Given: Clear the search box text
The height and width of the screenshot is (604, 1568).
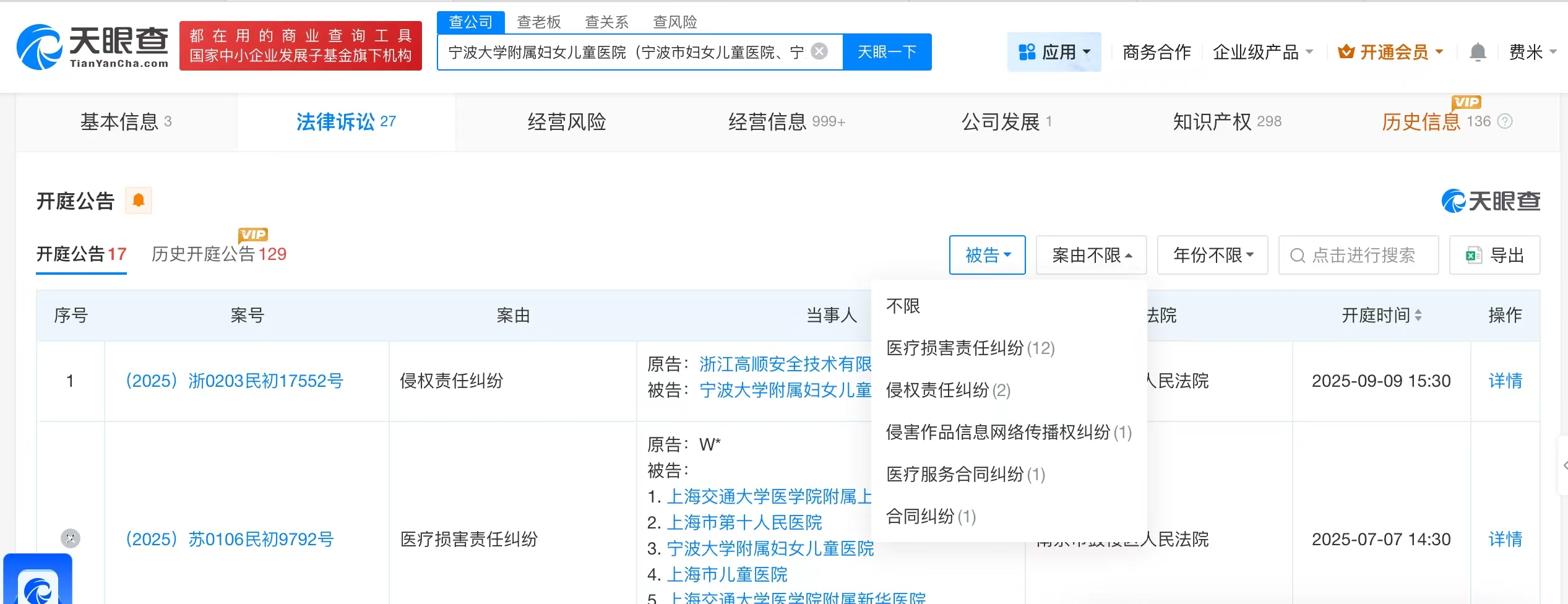Looking at the screenshot, I should coord(819,51).
